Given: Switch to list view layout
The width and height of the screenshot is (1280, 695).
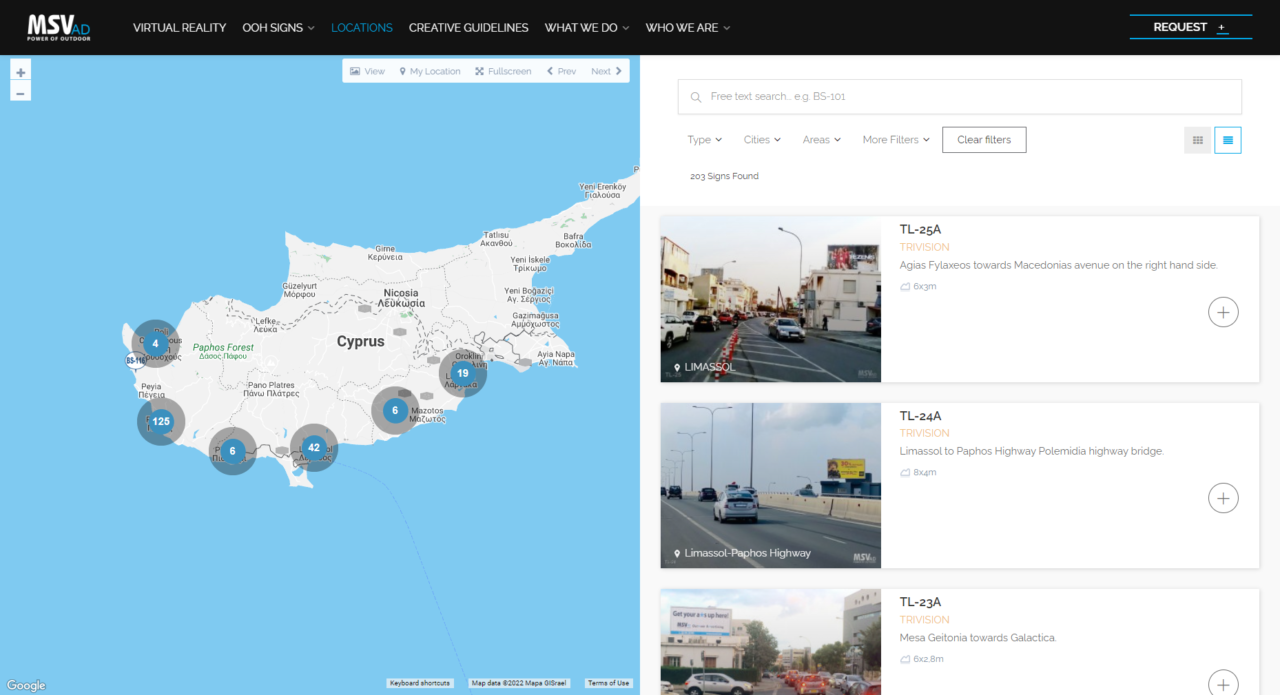Looking at the screenshot, I should 1228,140.
